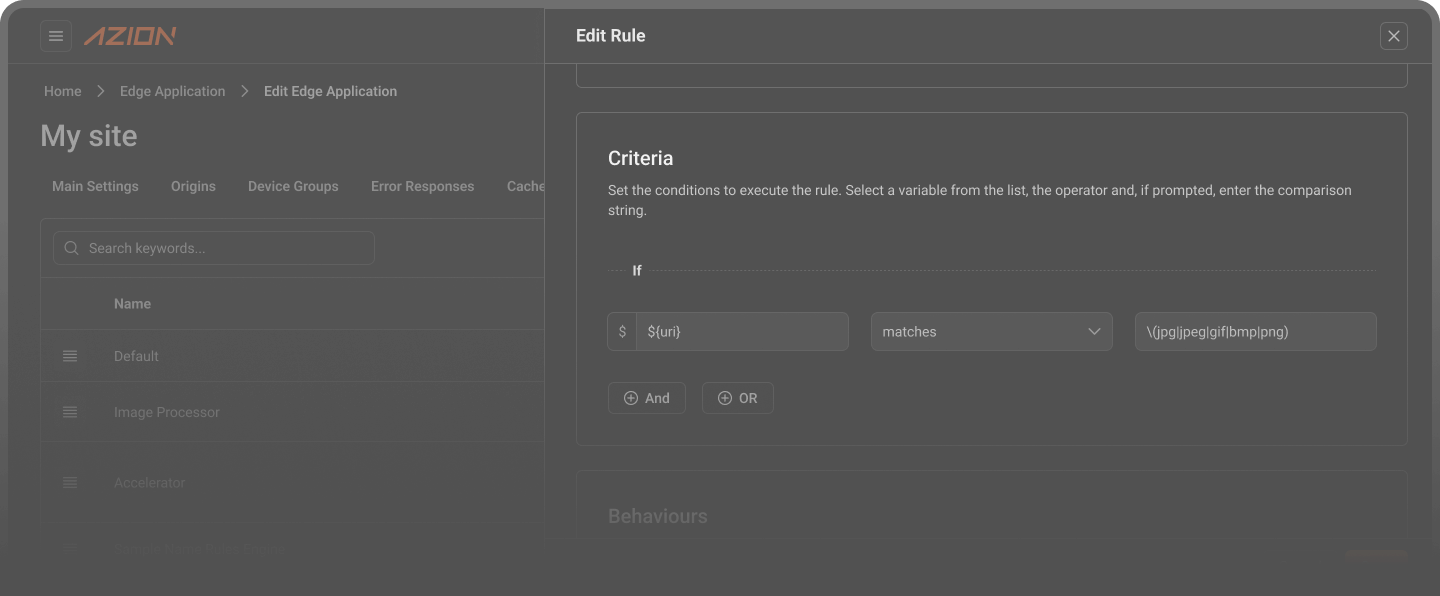This screenshot has width=1440, height=596.
Task: Add an And condition
Action: (646, 398)
